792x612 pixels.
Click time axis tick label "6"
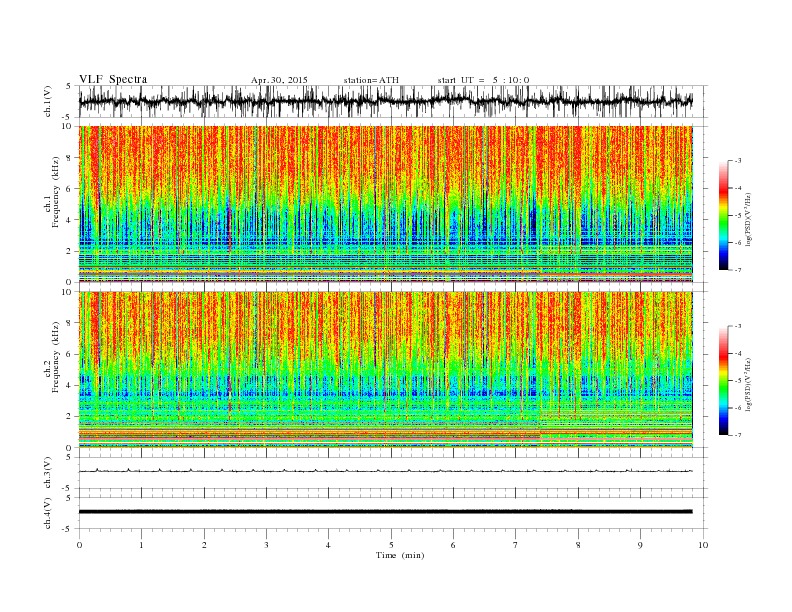click(x=453, y=545)
